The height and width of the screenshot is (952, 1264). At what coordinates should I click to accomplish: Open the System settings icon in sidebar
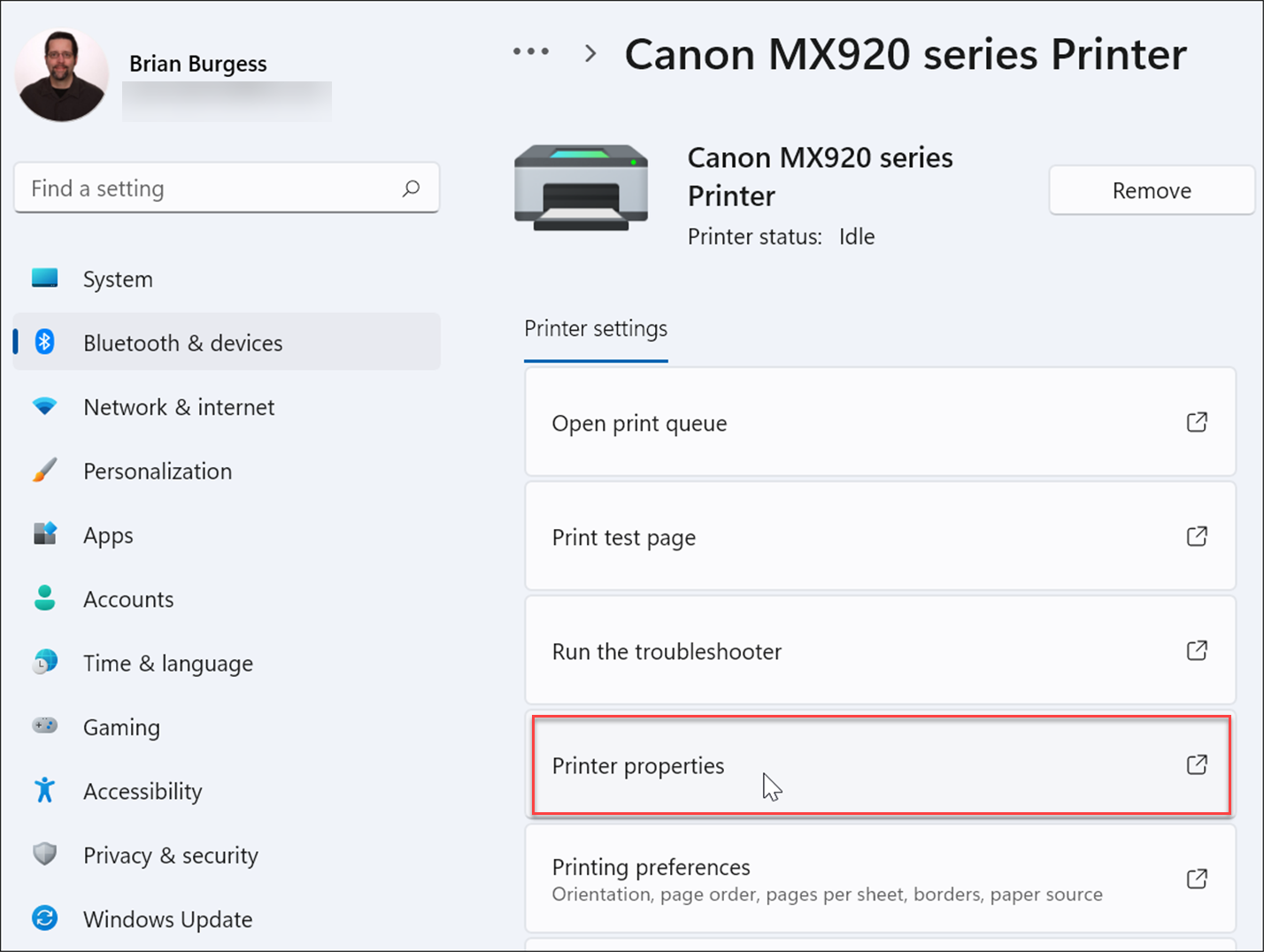44,279
